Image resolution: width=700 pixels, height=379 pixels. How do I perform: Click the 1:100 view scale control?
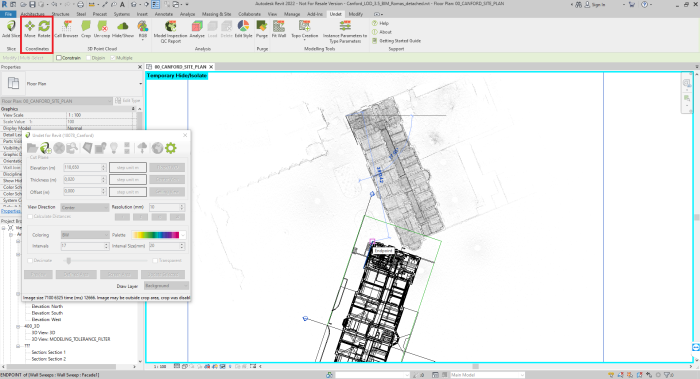160,367
